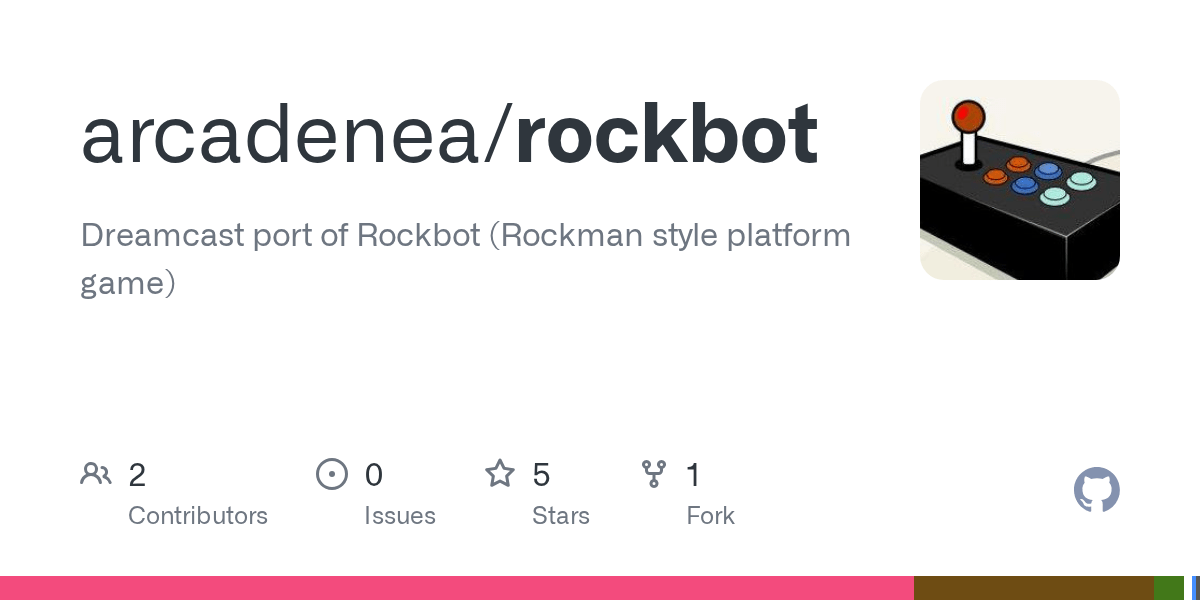Open the GitHub octocat logo
Viewport: 1200px width, 600px height.
coord(1097,490)
